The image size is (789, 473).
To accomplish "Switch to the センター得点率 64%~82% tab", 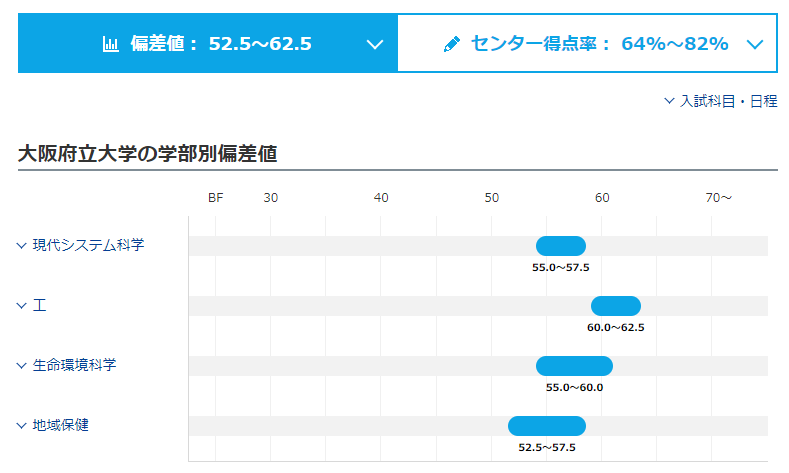I will (x=587, y=43).
